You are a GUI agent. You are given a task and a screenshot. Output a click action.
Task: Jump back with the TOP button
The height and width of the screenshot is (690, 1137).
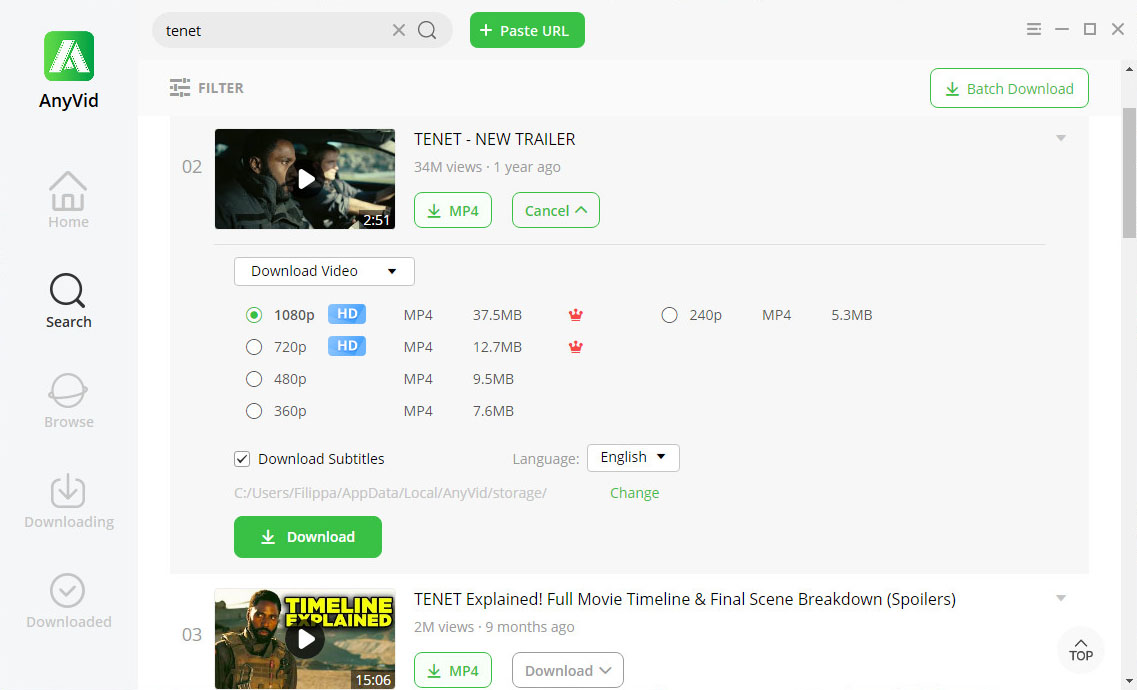tap(1080, 650)
